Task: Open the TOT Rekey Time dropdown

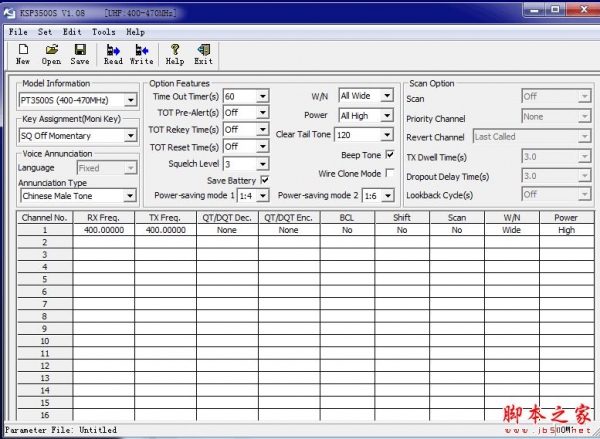Action: (x=262, y=130)
